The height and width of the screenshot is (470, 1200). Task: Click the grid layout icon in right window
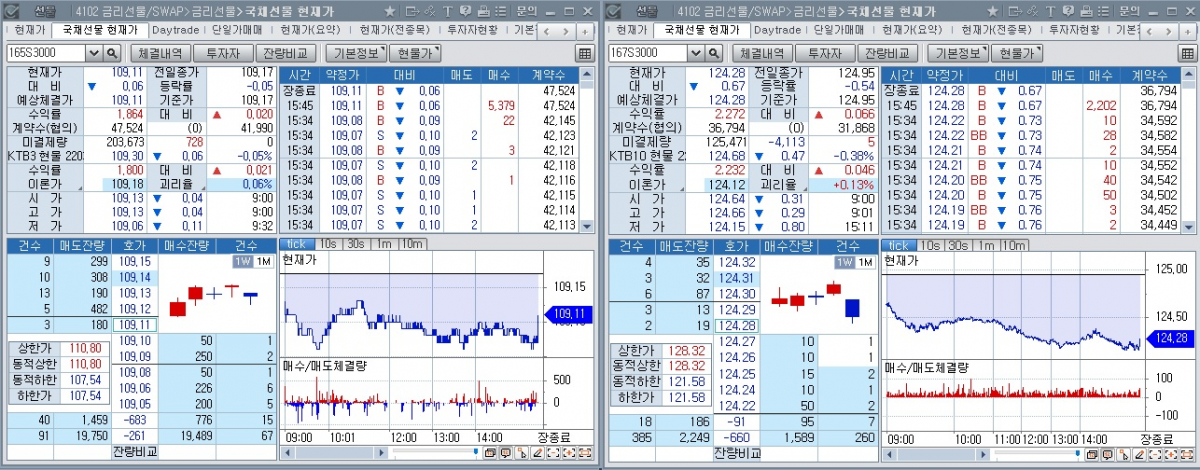(1187, 52)
